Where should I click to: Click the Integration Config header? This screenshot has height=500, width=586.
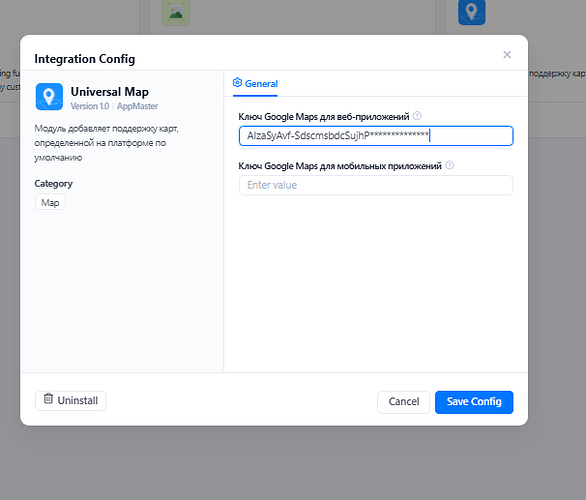[85, 59]
